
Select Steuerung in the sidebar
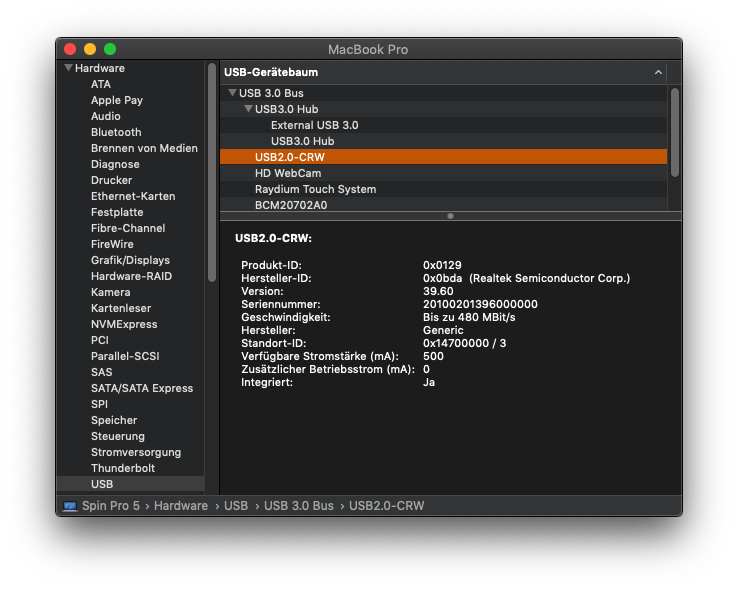point(118,436)
